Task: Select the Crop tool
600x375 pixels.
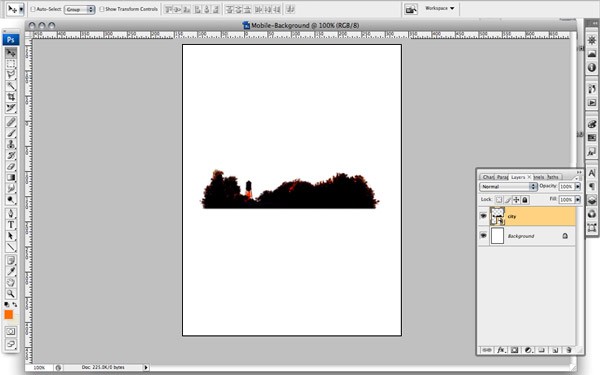Action: (x=11, y=97)
